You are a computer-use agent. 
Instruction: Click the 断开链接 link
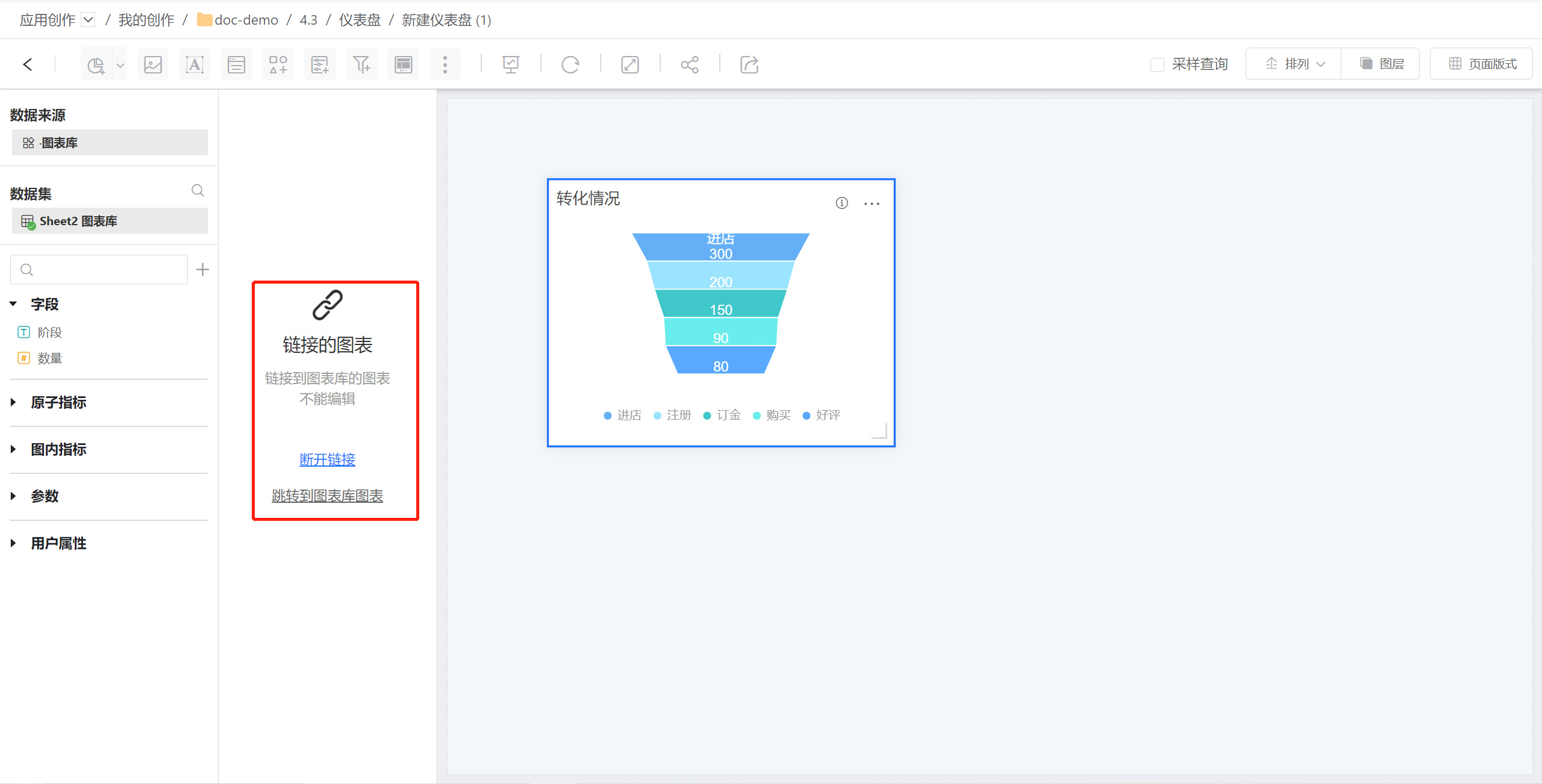click(327, 459)
